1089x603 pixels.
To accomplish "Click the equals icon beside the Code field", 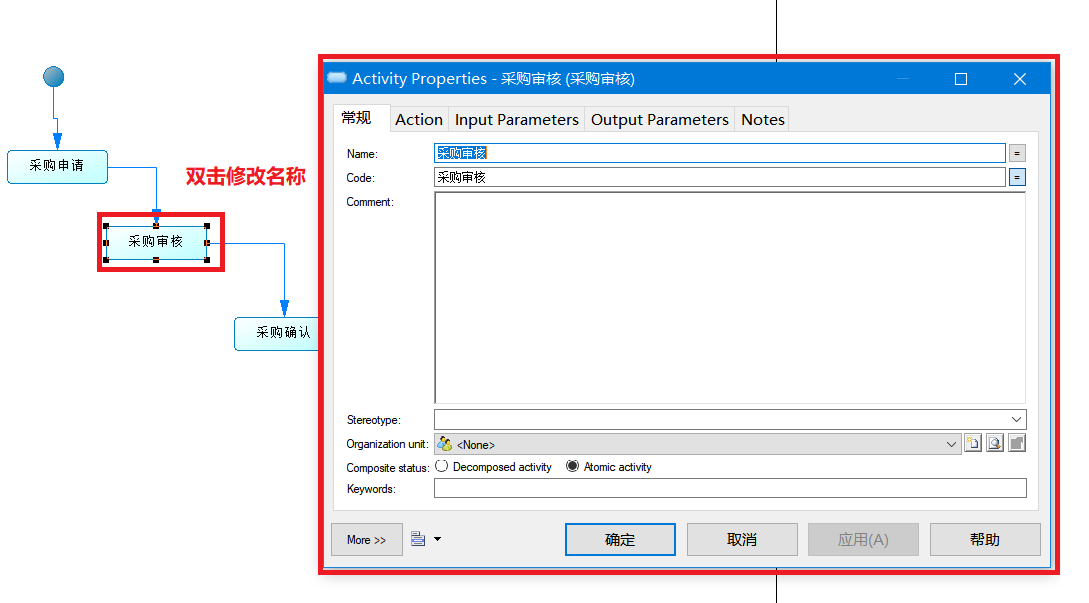I will click(1016, 177).
